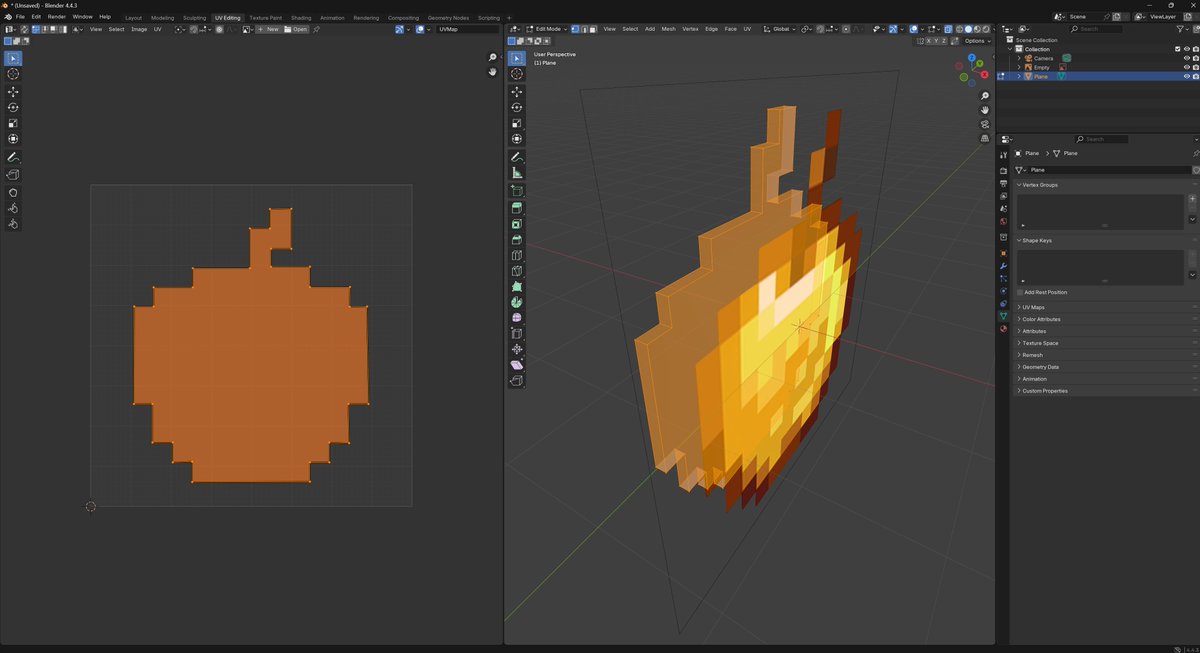Switch to the Geometry Nodes workspace tab
Viewport: 1200px width, 653px height.
pos(448,17)
